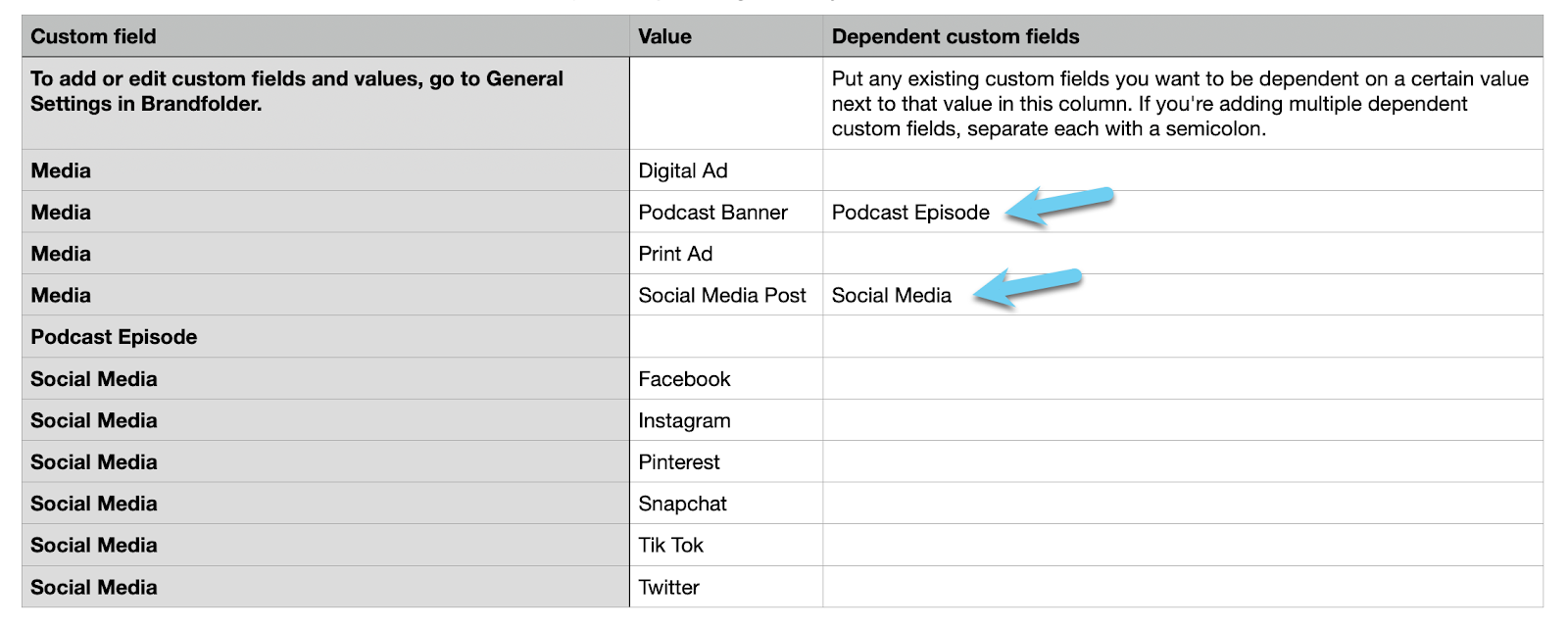
Task: Select the Instagram value cell
Action: pos(726,420)
